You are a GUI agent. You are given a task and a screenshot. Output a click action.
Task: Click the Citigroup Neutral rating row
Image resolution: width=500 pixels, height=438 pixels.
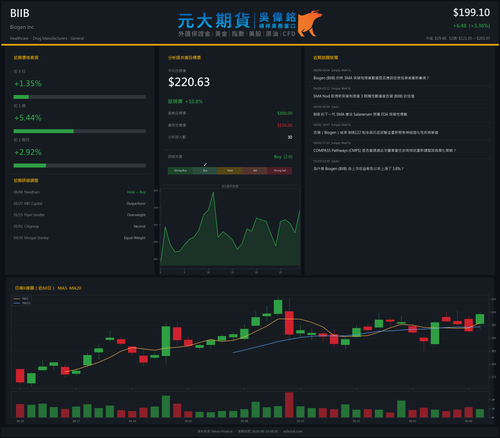tap(80, 226)
